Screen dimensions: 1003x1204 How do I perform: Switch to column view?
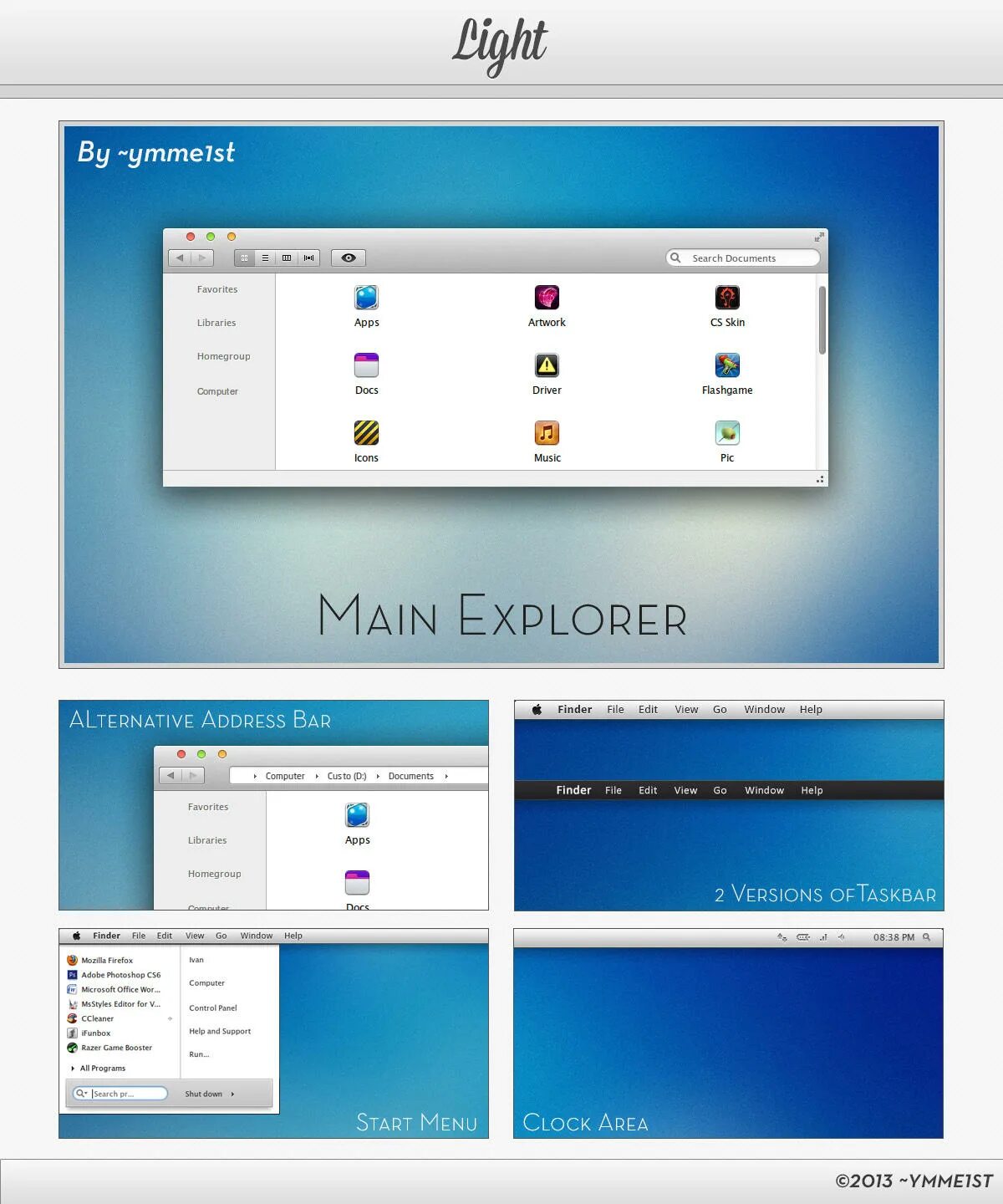point(287,258)
